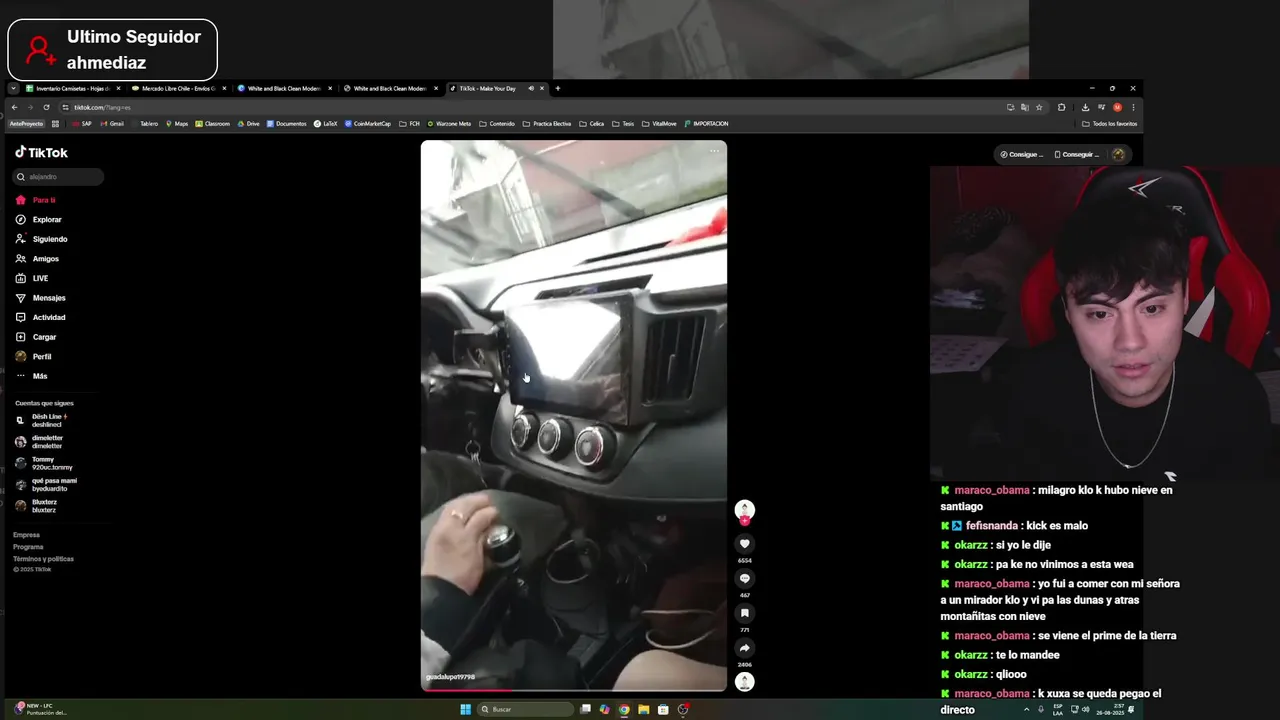Open the Gmail bookmark
Image resolution: width=1280 pixels, height=720 pixels.
[112, 124]
